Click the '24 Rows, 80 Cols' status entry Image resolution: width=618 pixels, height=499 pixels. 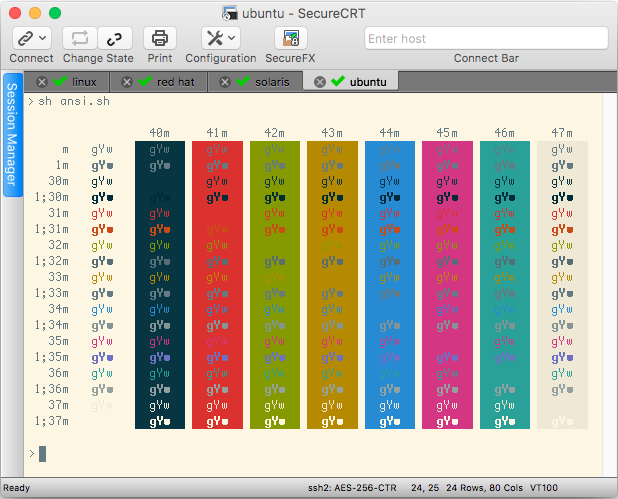[x=484, y=488]
